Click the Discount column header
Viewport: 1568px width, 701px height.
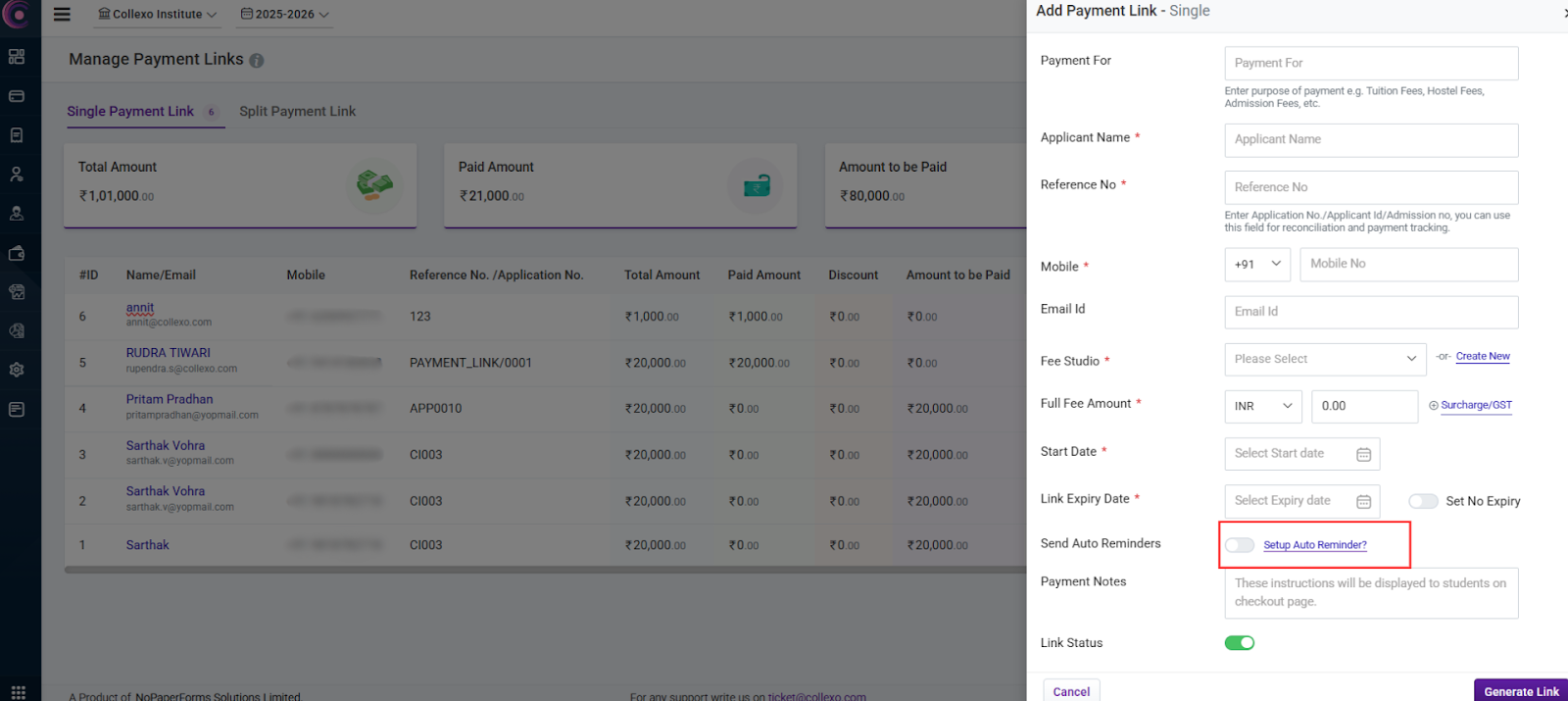pos(854,275)
